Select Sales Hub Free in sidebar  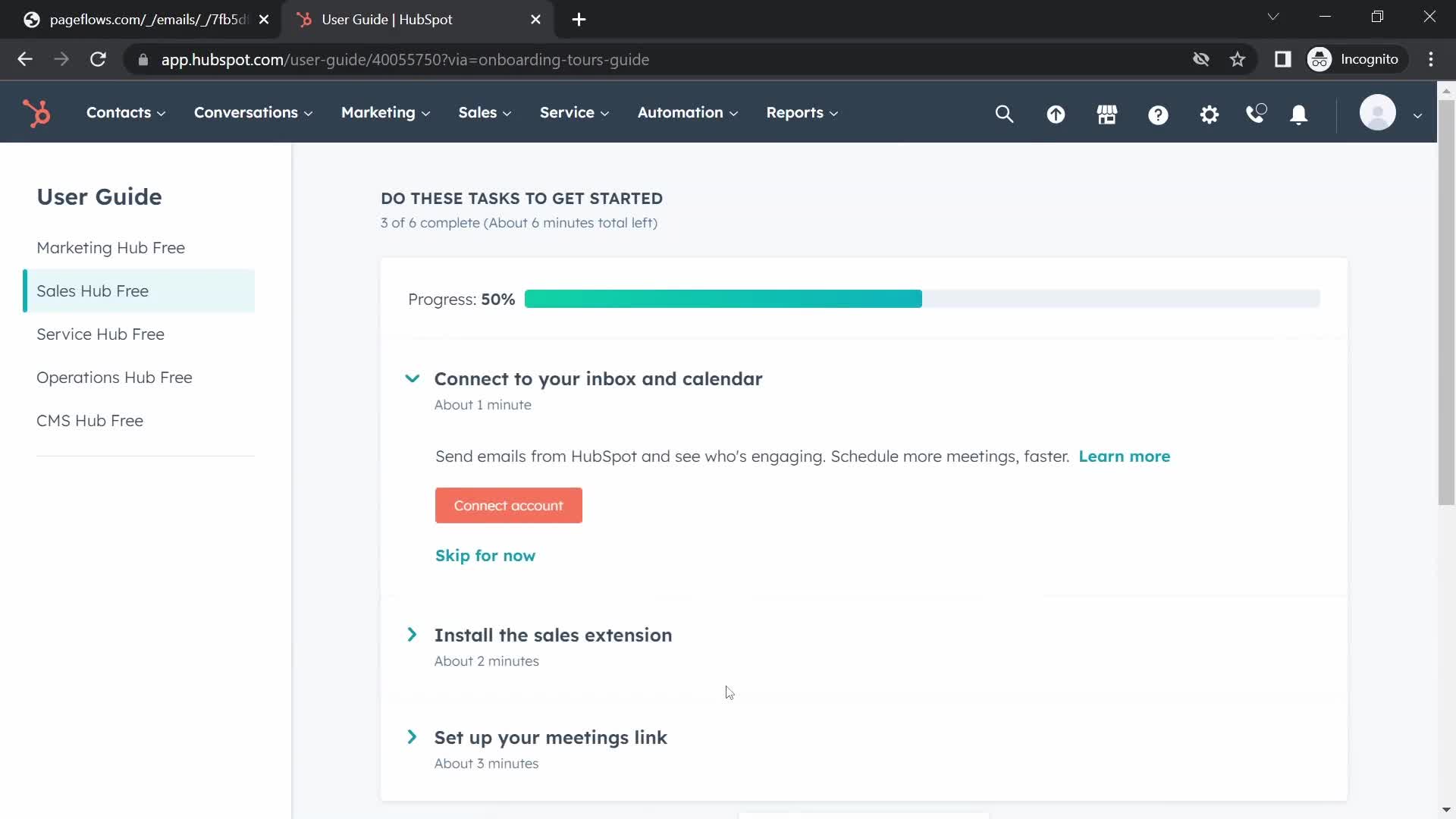tap(139, 291)
